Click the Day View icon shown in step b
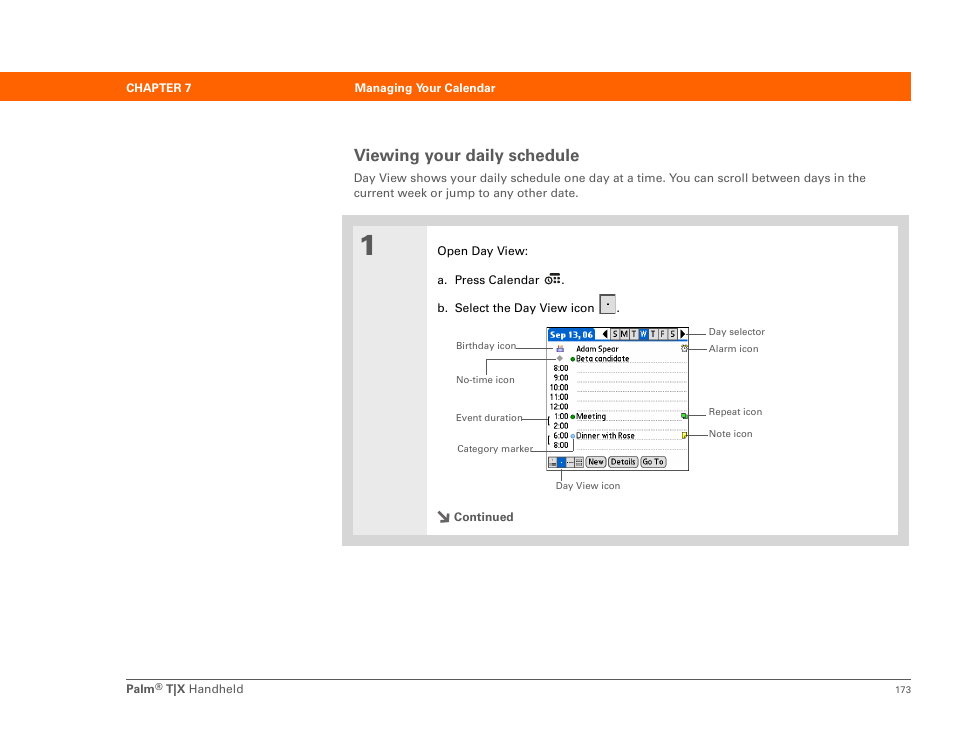 tap(607, 304)
